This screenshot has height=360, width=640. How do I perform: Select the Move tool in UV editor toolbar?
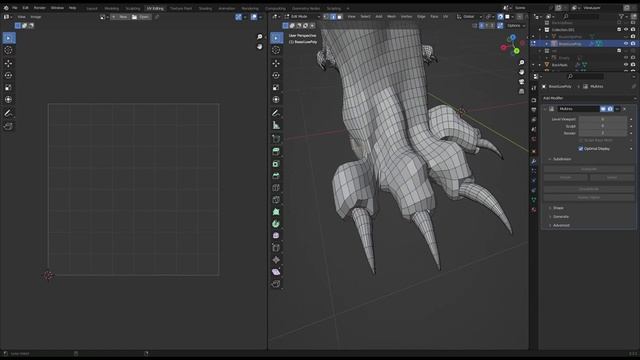click(x=8, y=63)
